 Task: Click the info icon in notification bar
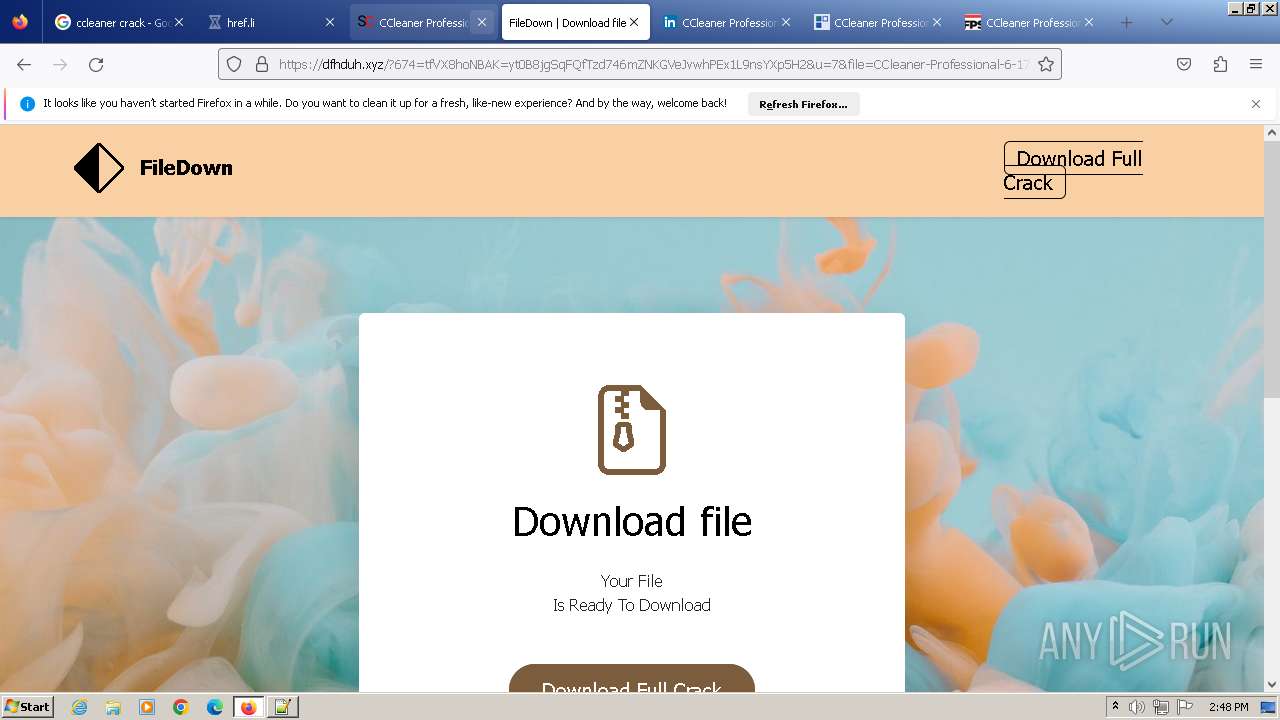[x=27, y=104]
